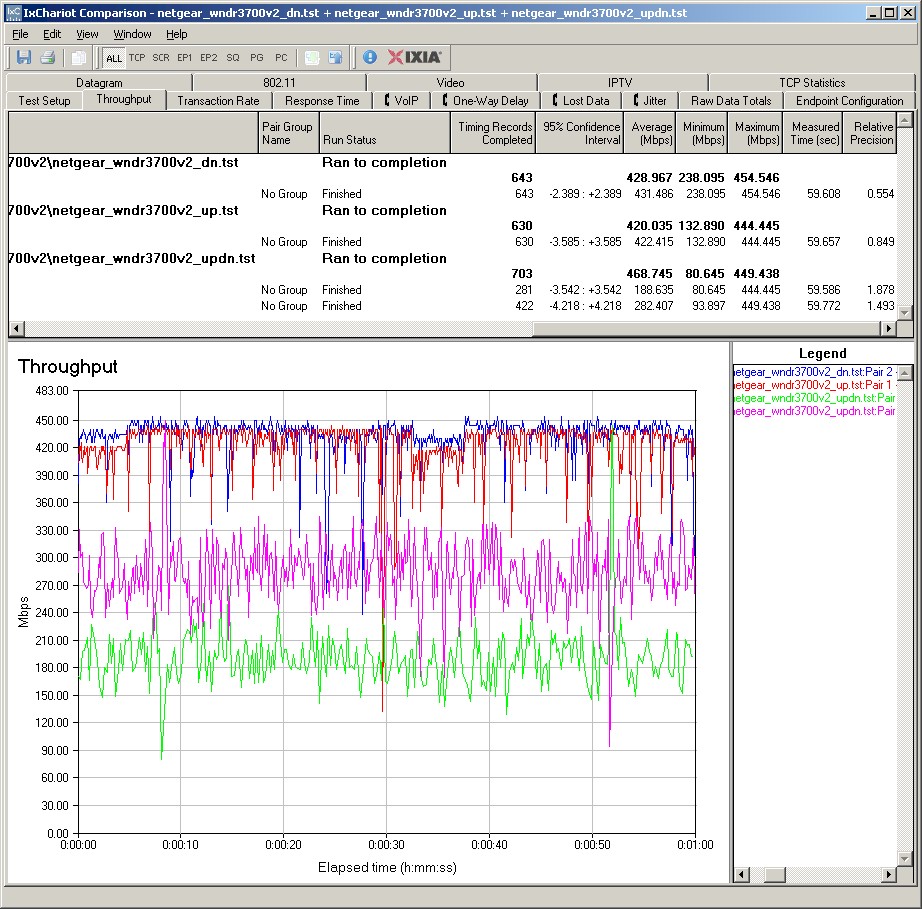Open the Window menu
922x909 pixels.
click(x=132, y=34)
